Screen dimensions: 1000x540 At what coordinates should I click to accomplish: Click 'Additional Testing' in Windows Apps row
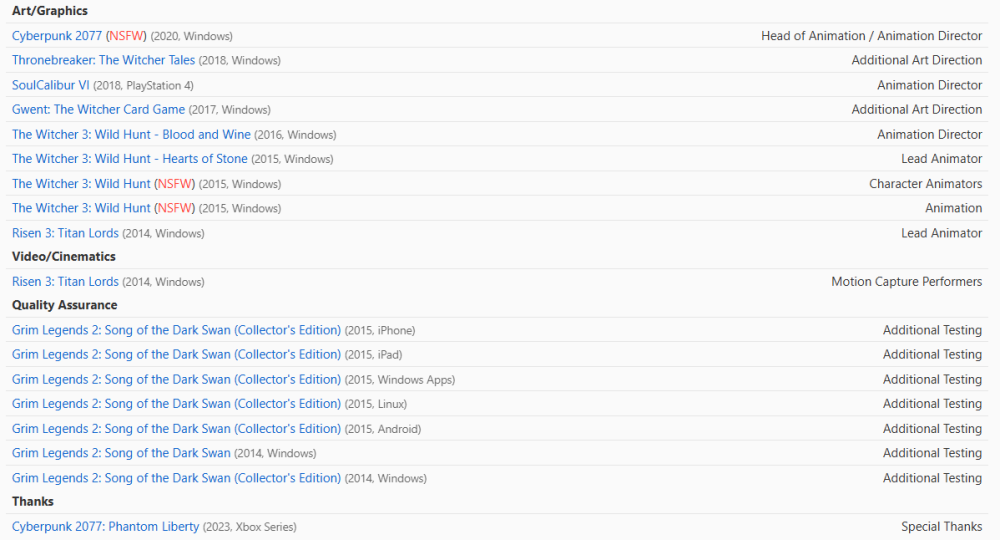932,379
